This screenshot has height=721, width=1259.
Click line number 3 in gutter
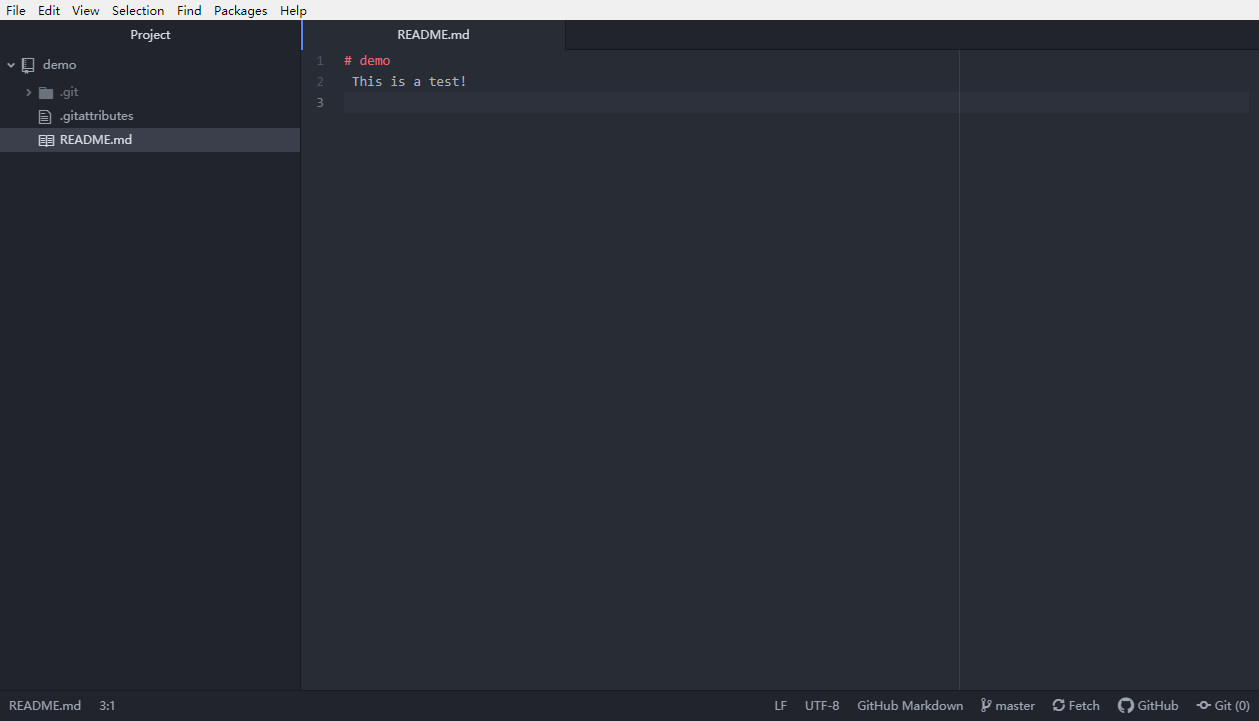[320, 103]
